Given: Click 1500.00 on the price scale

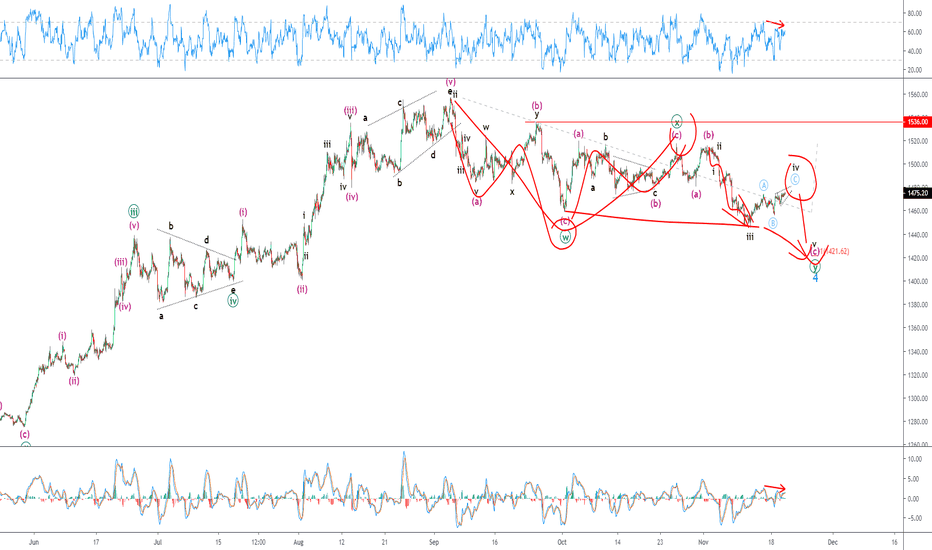Looking at the screenshot, I should point(918,164).
